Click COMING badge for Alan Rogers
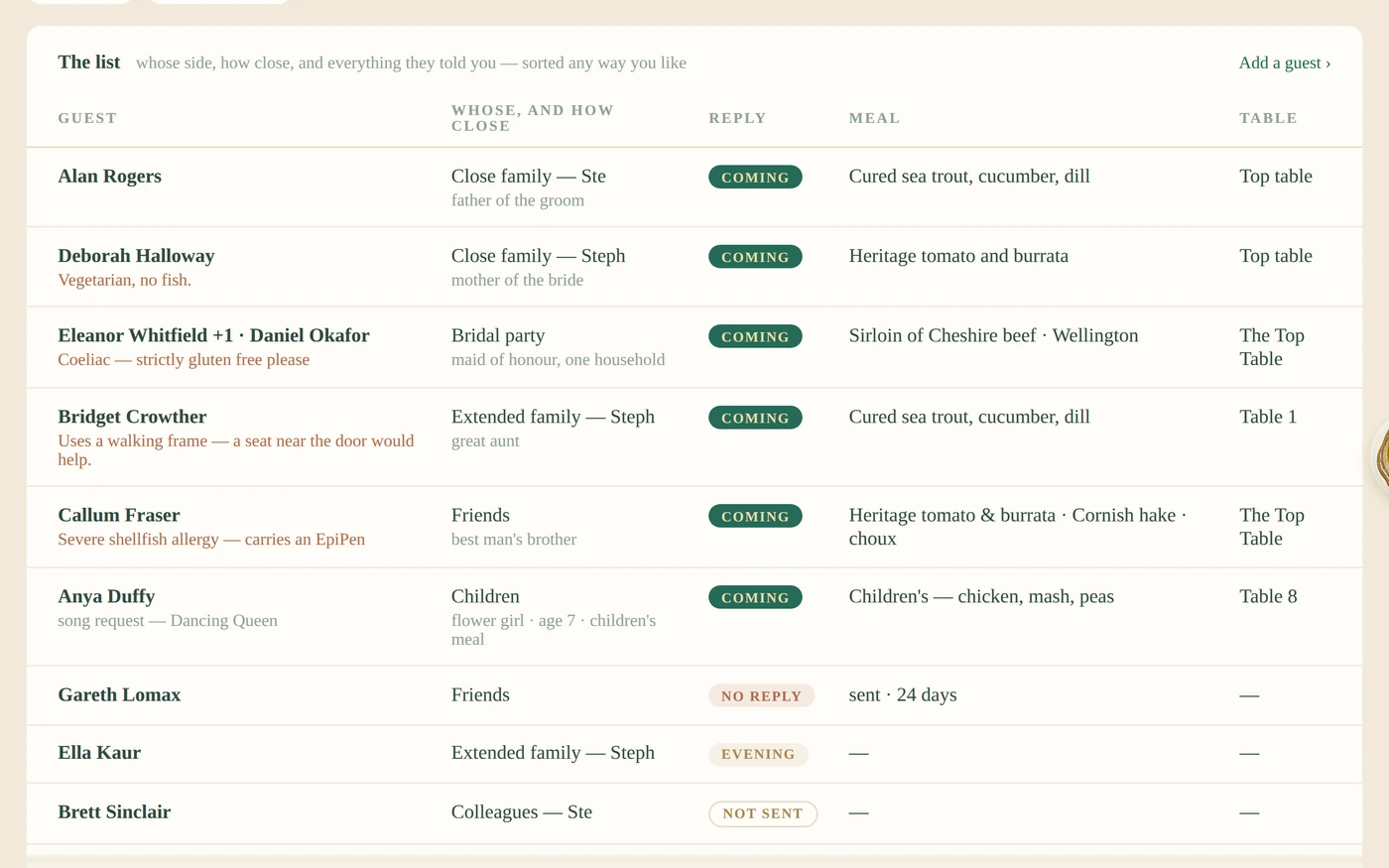This screenshot has width=1389, height=868. (755, 177)
